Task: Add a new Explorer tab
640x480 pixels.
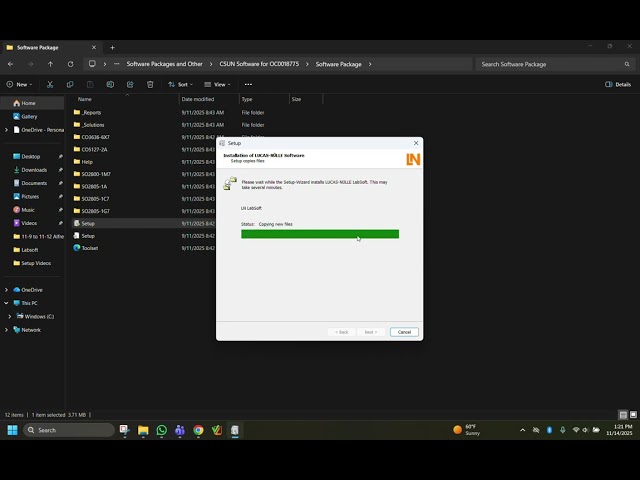Action: pos(112,48)
